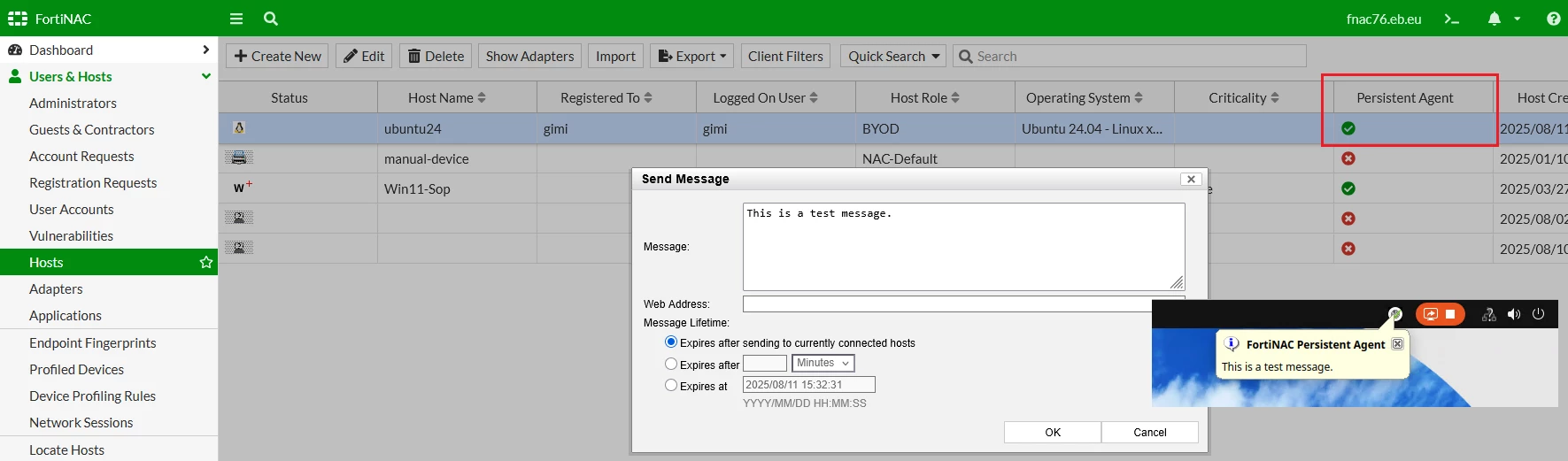
Task: Click the Win11-Sop host name cell
Action: pyautogui.click(x=457, y=188)
